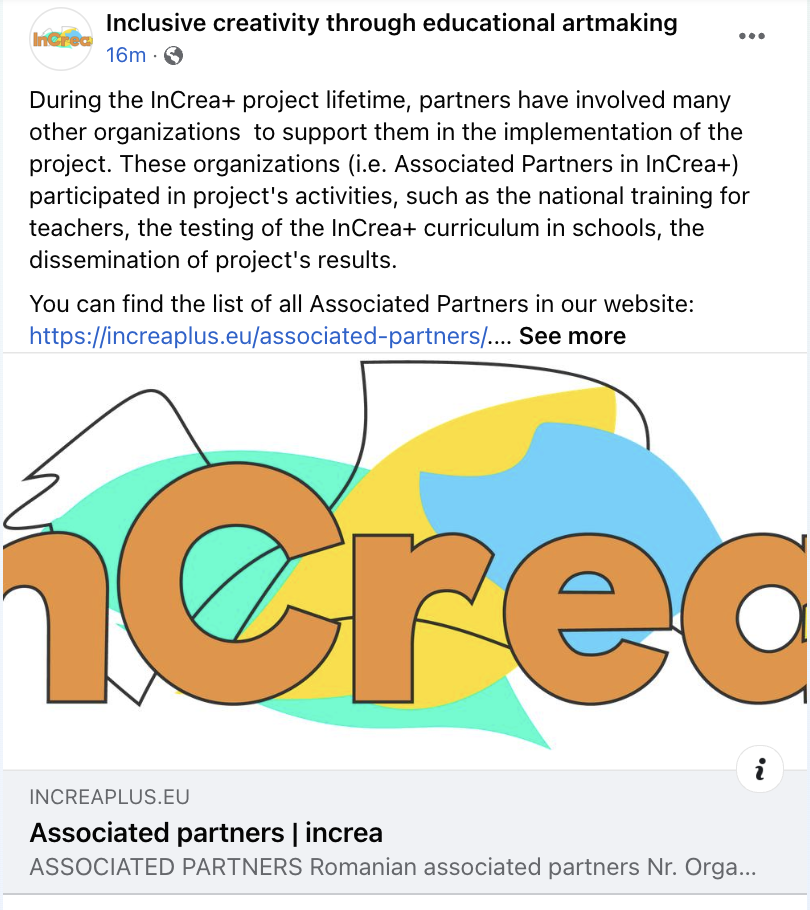
Task: Click the INCREAPLUS.EU domain label
Action: [110, 797]
